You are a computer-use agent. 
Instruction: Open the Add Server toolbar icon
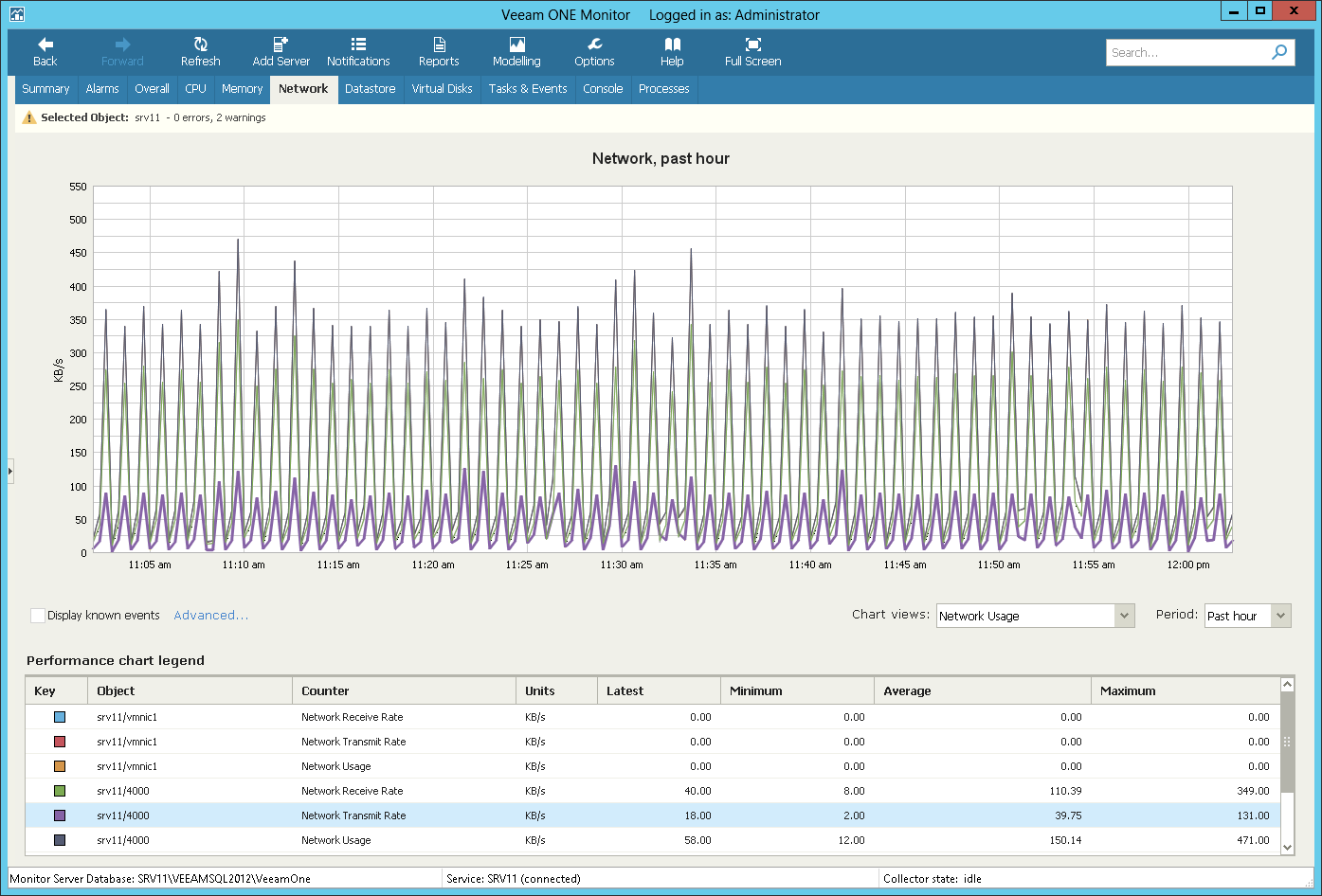[281, 45]
